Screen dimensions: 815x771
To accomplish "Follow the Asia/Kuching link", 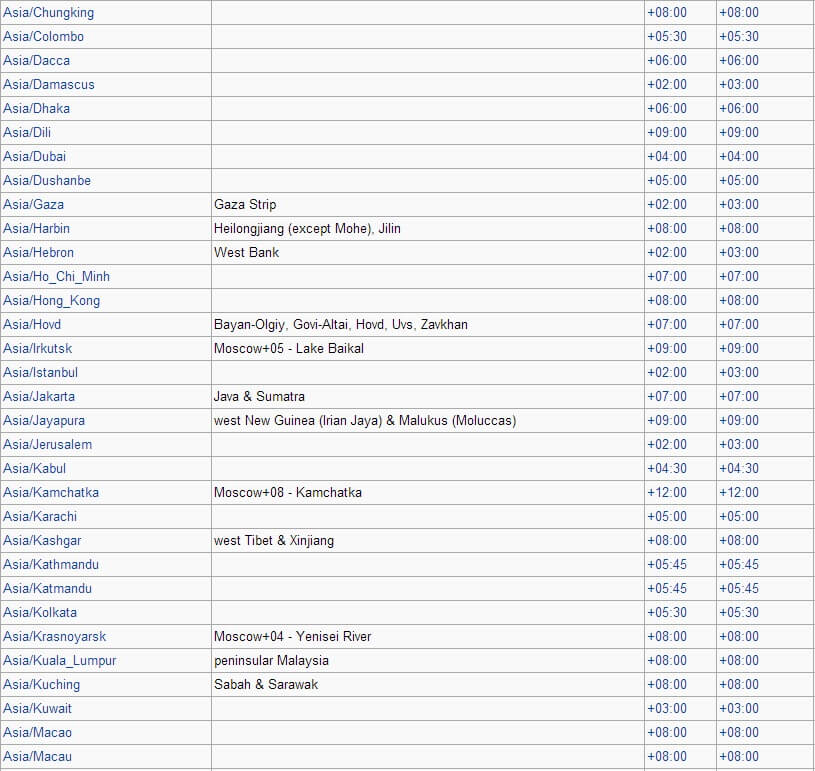I will click(42, 684).
